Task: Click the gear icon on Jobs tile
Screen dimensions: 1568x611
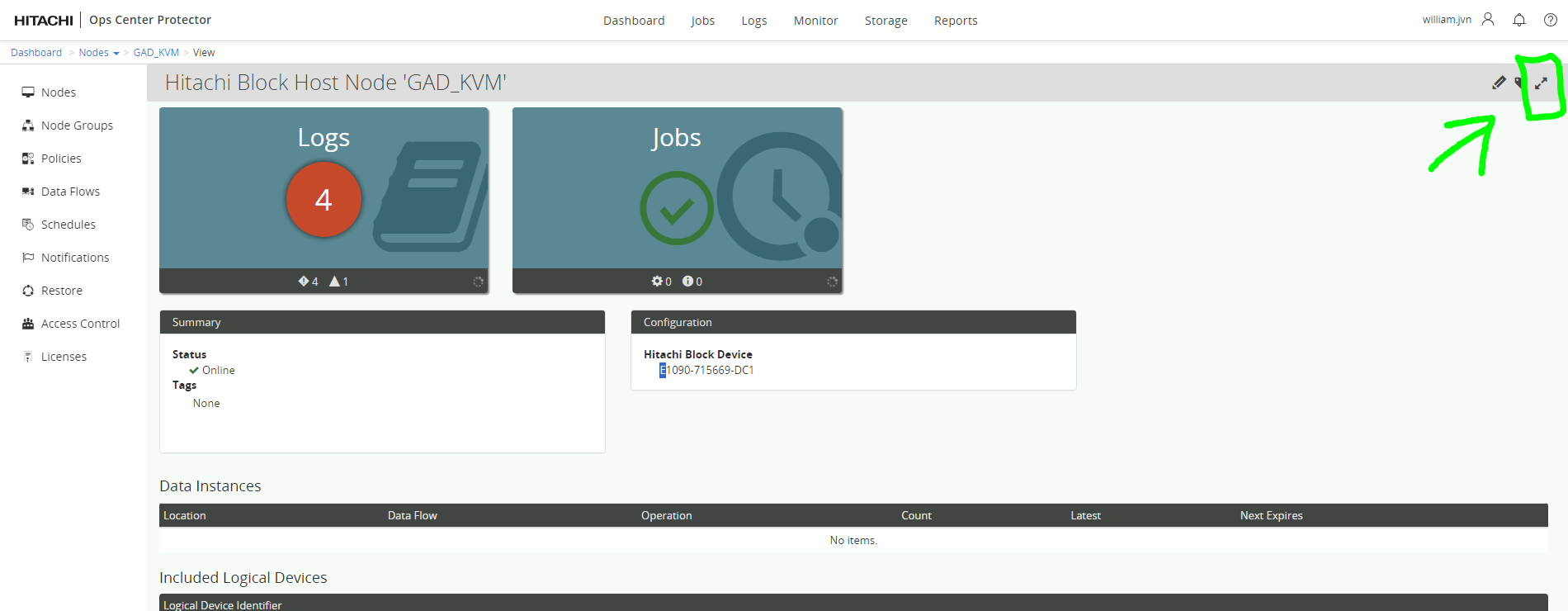Action: coord(657,282)
